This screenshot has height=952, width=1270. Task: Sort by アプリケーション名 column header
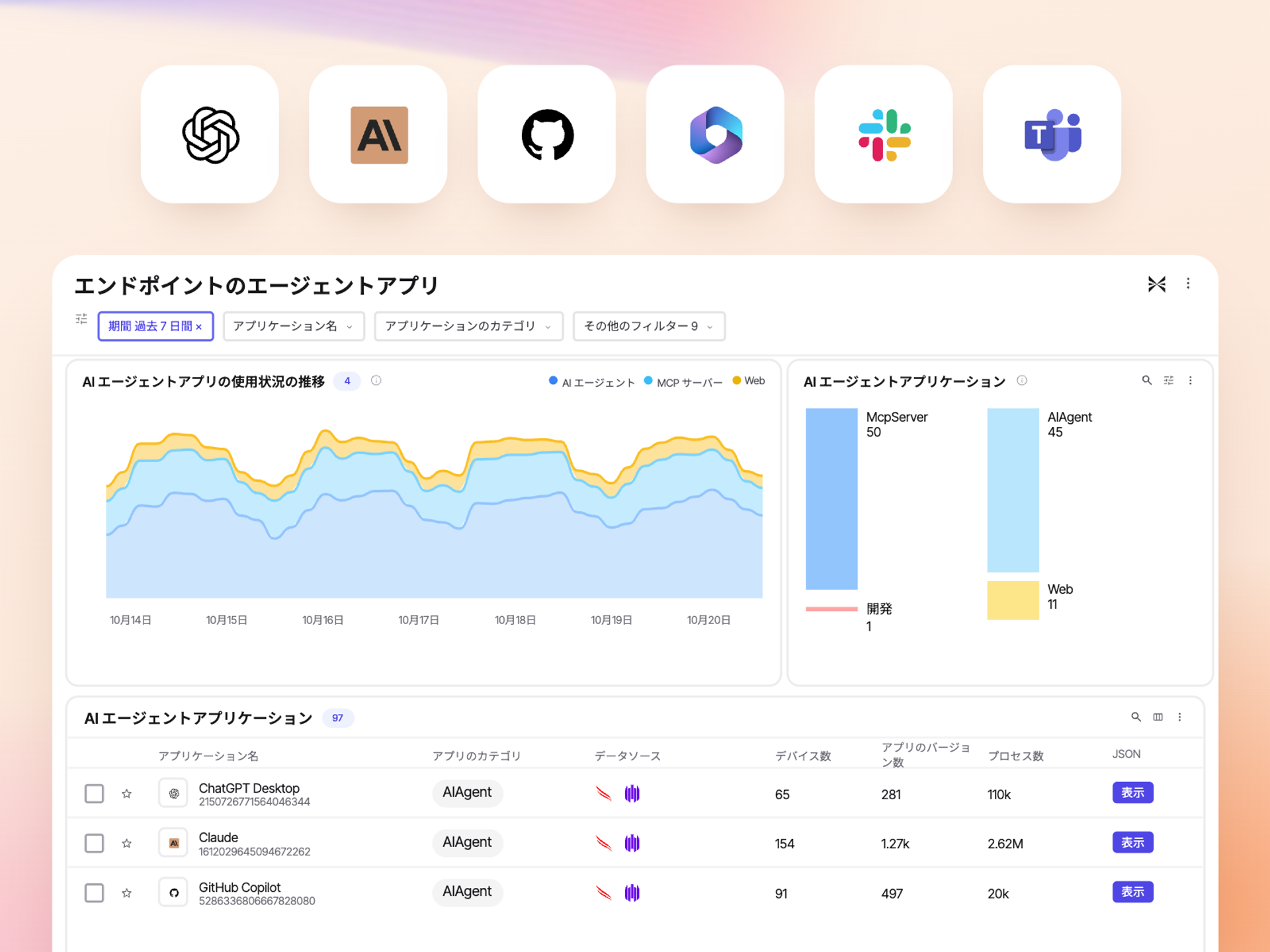(x=208, y=756)
